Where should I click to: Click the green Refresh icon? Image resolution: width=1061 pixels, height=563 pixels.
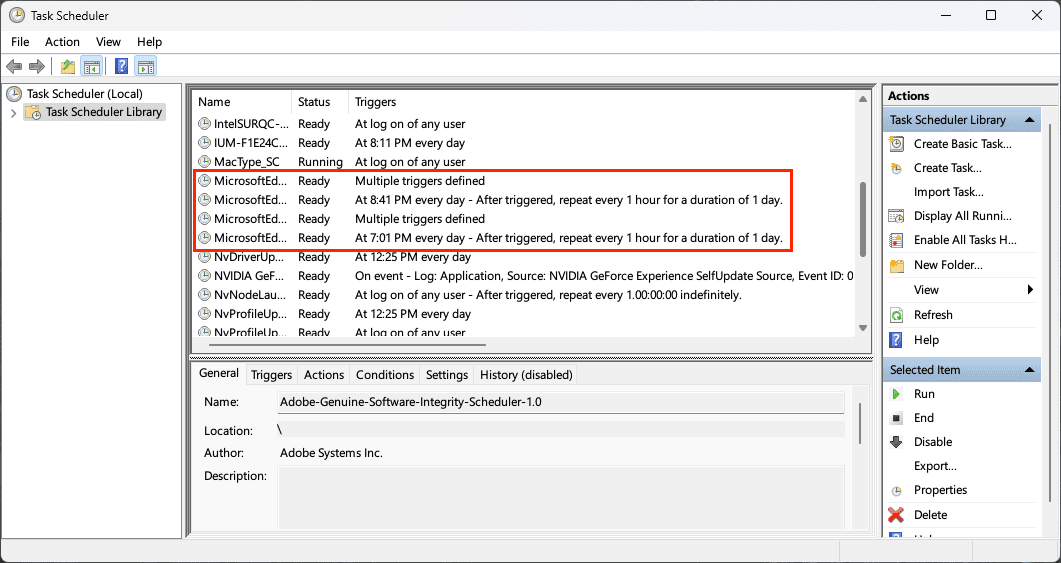click(896, 315)
